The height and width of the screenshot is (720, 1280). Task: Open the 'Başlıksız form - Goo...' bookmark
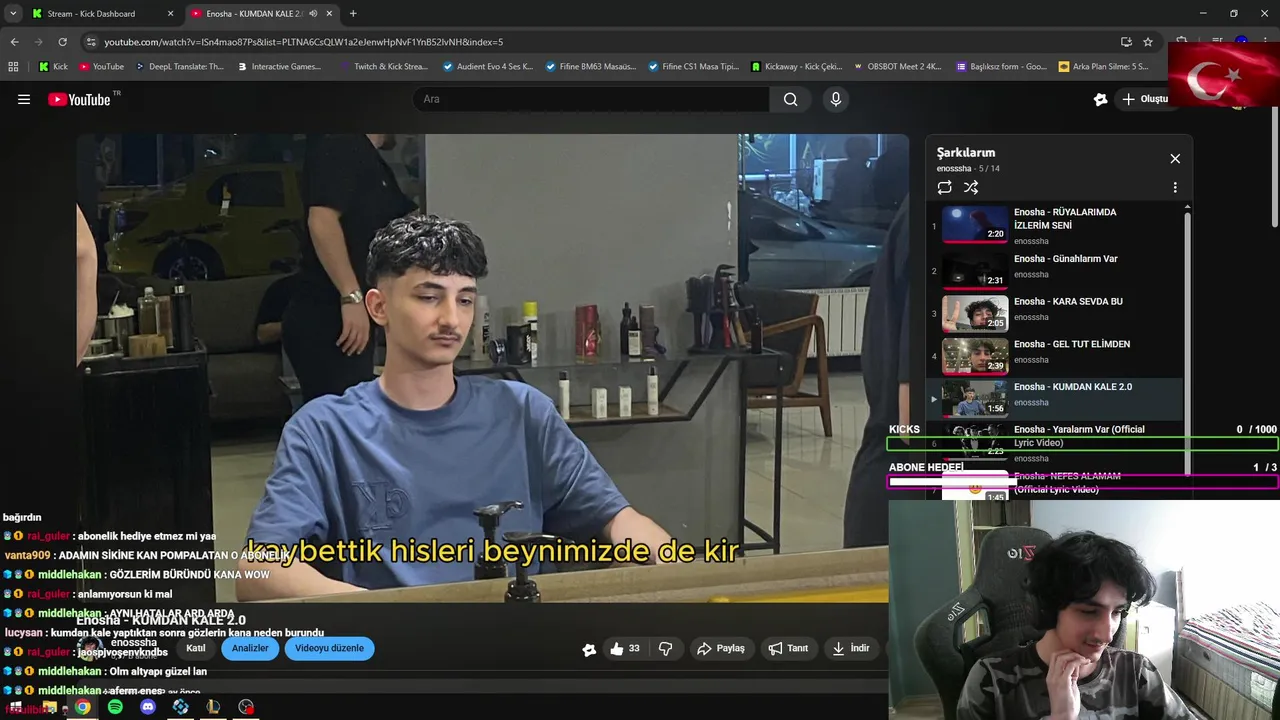[1002, 67]
